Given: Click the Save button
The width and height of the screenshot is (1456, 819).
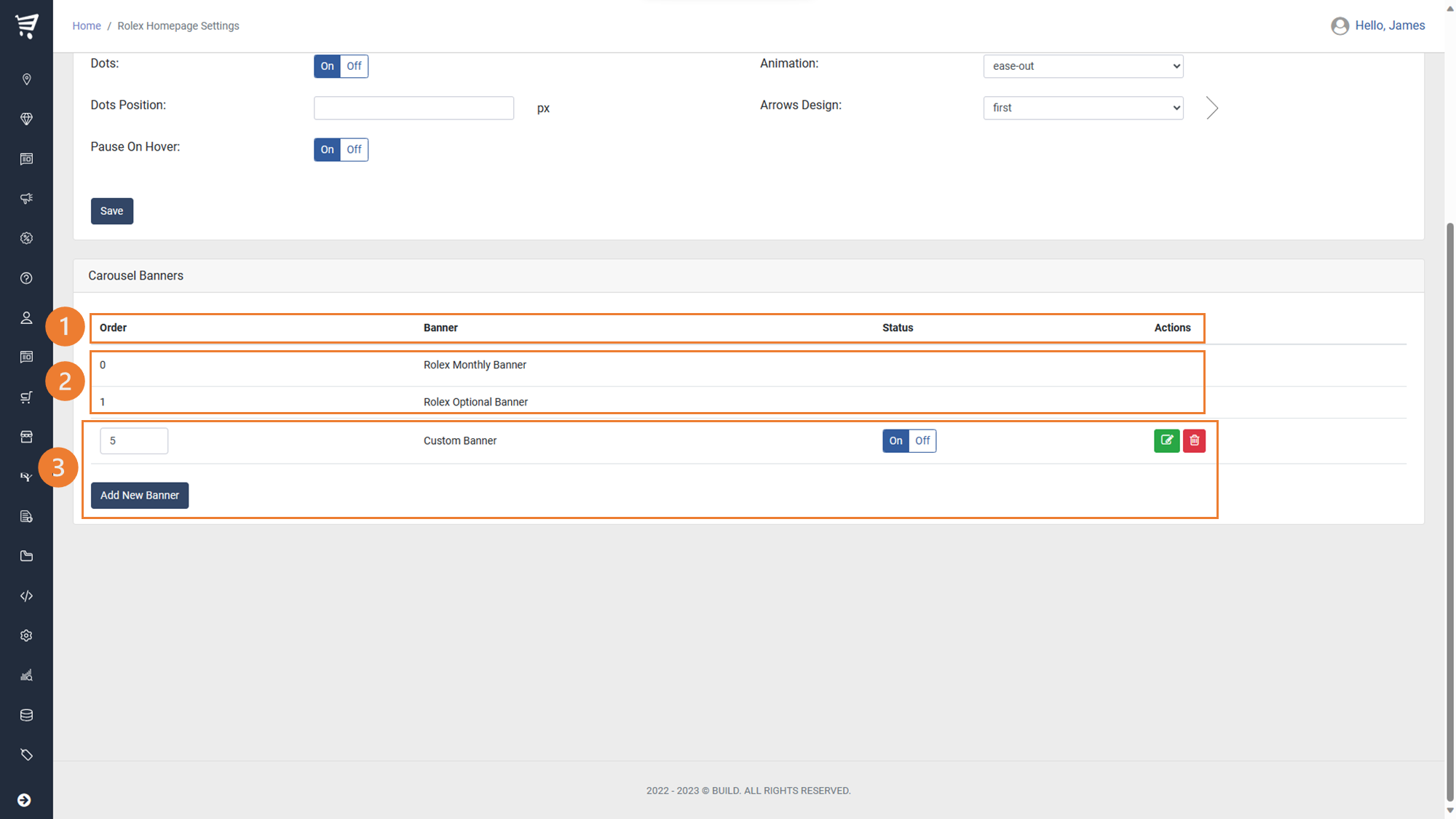Looking at the screenshot, I should point(111,211).
